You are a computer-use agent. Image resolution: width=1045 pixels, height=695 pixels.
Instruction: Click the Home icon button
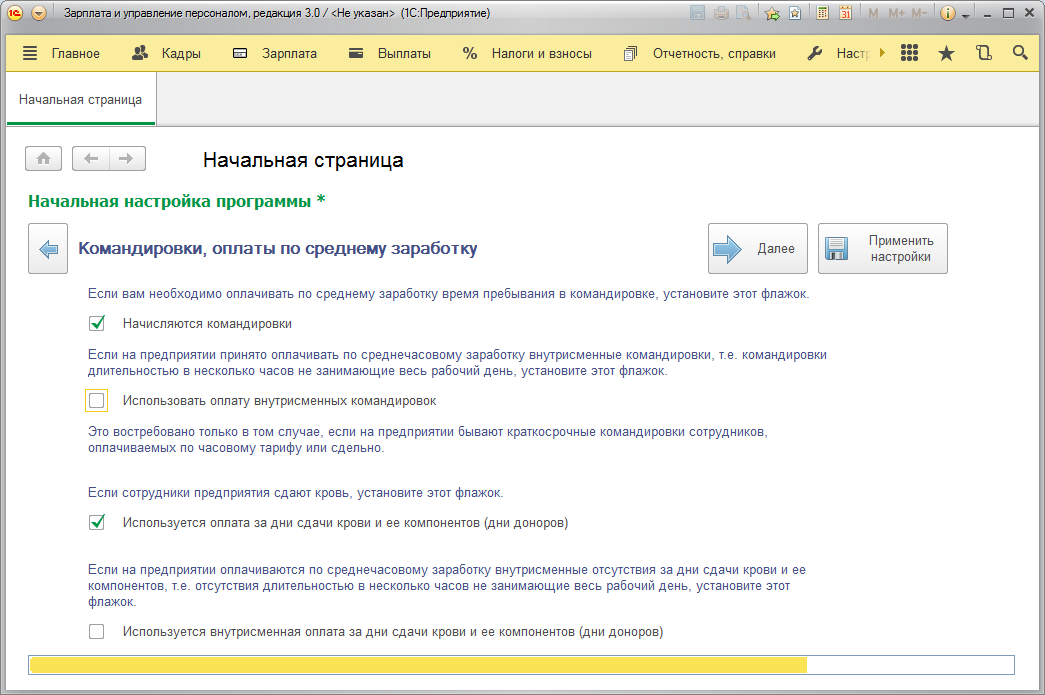44,158
